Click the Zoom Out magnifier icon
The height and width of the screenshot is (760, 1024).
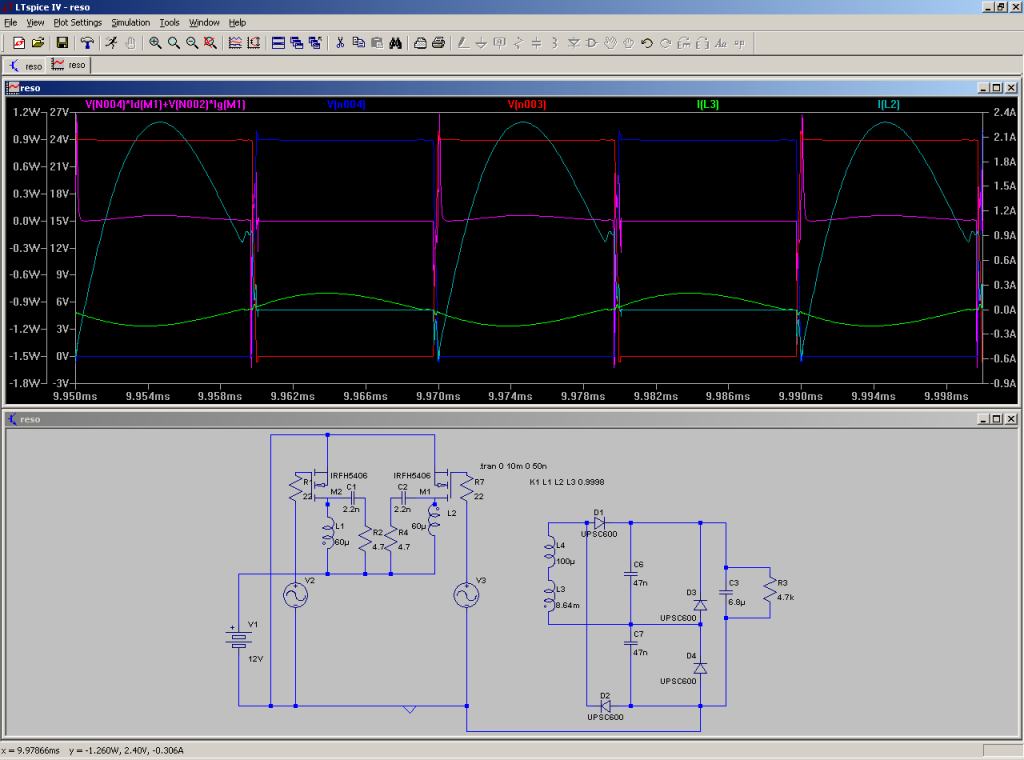point(191,43)
